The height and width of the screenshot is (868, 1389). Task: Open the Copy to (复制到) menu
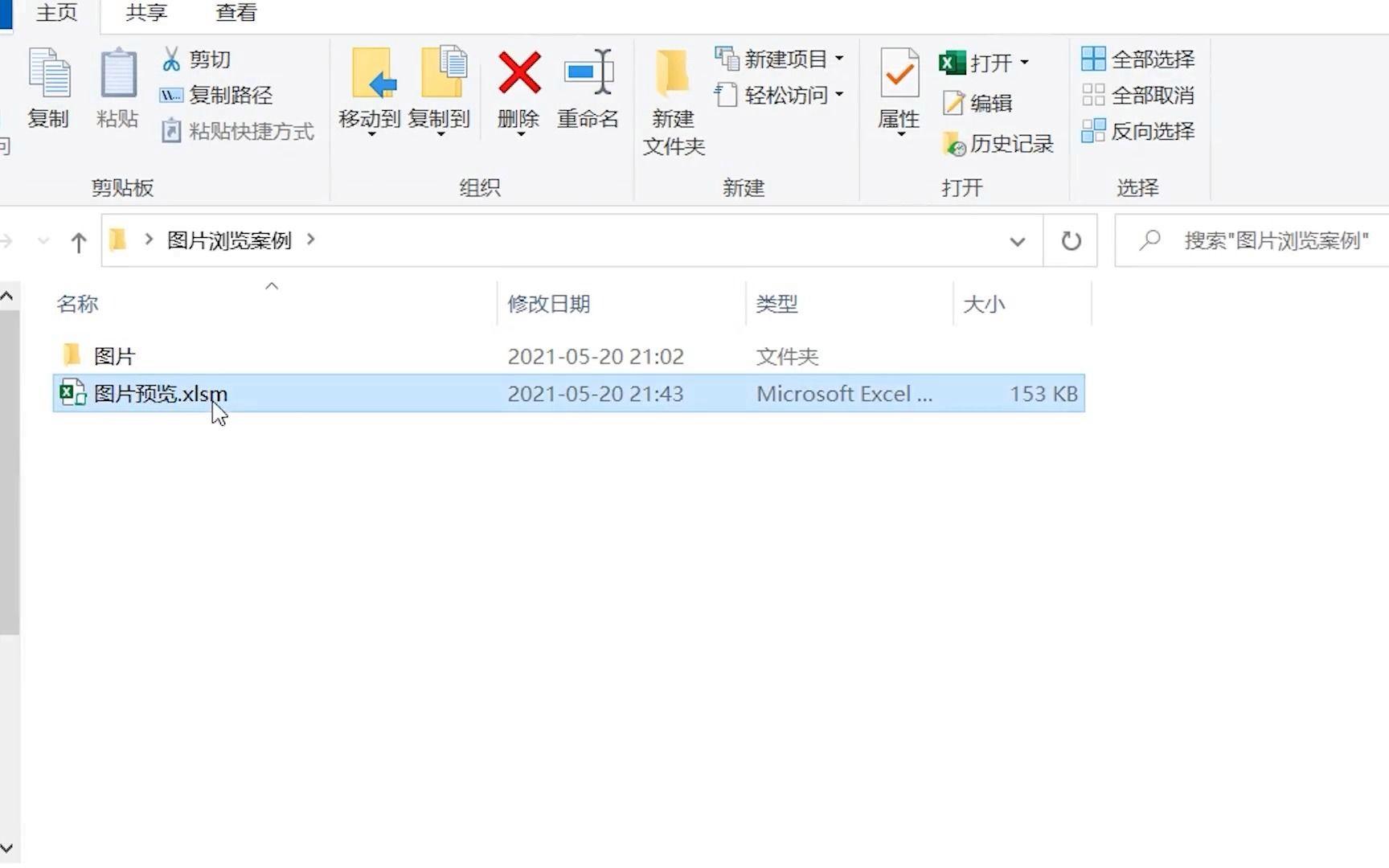439,92
